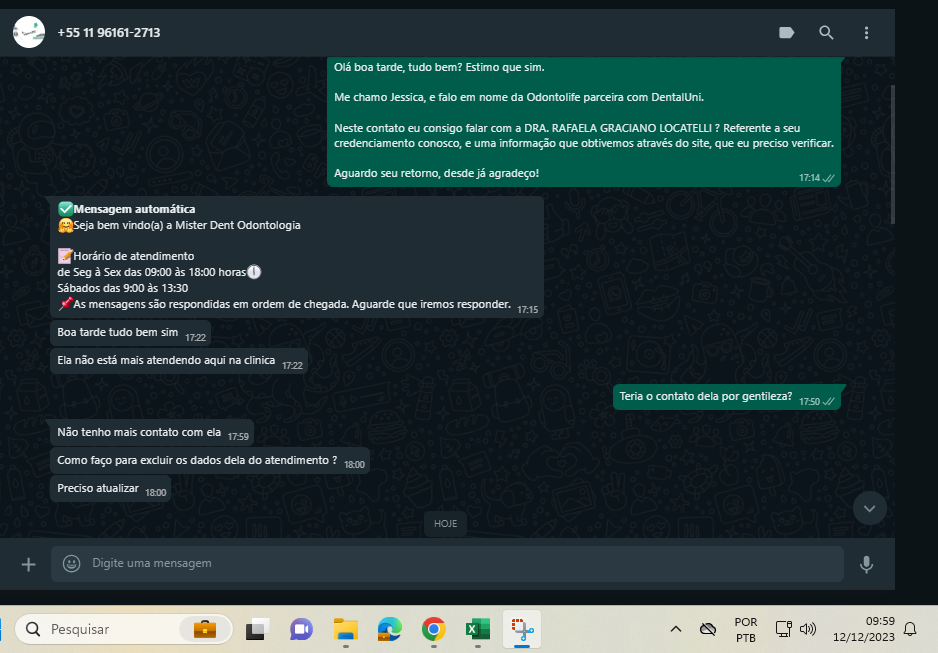Show hidden system tray icons
The width and height of the screenshot is (938, 653).
pyautogui.click(x=676, y=629)
